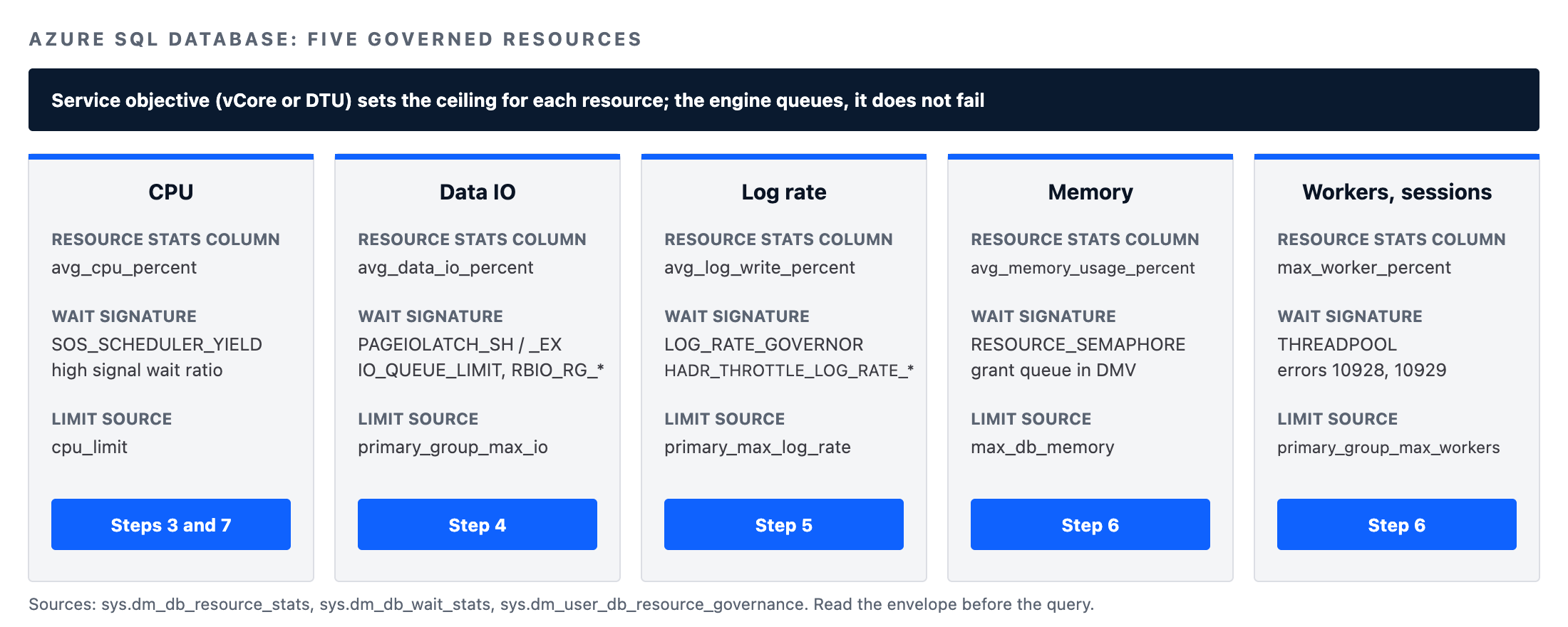The height and width of the screenshot is (627, 1568).
Task: Click primary_max_log_rate limit source
Action: click(x=758, y=447)
